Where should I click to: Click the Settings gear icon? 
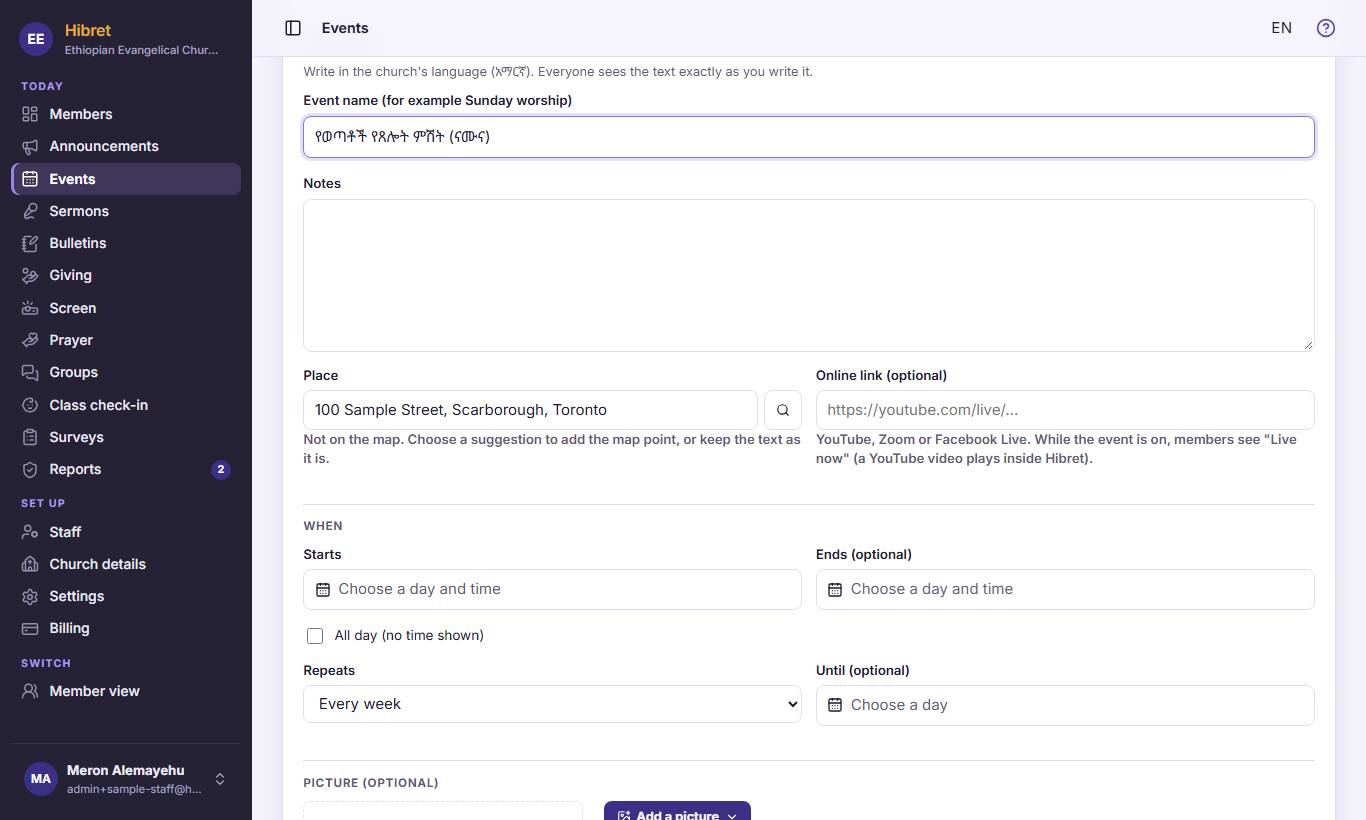pyautogui.click(x=30, y=596)
